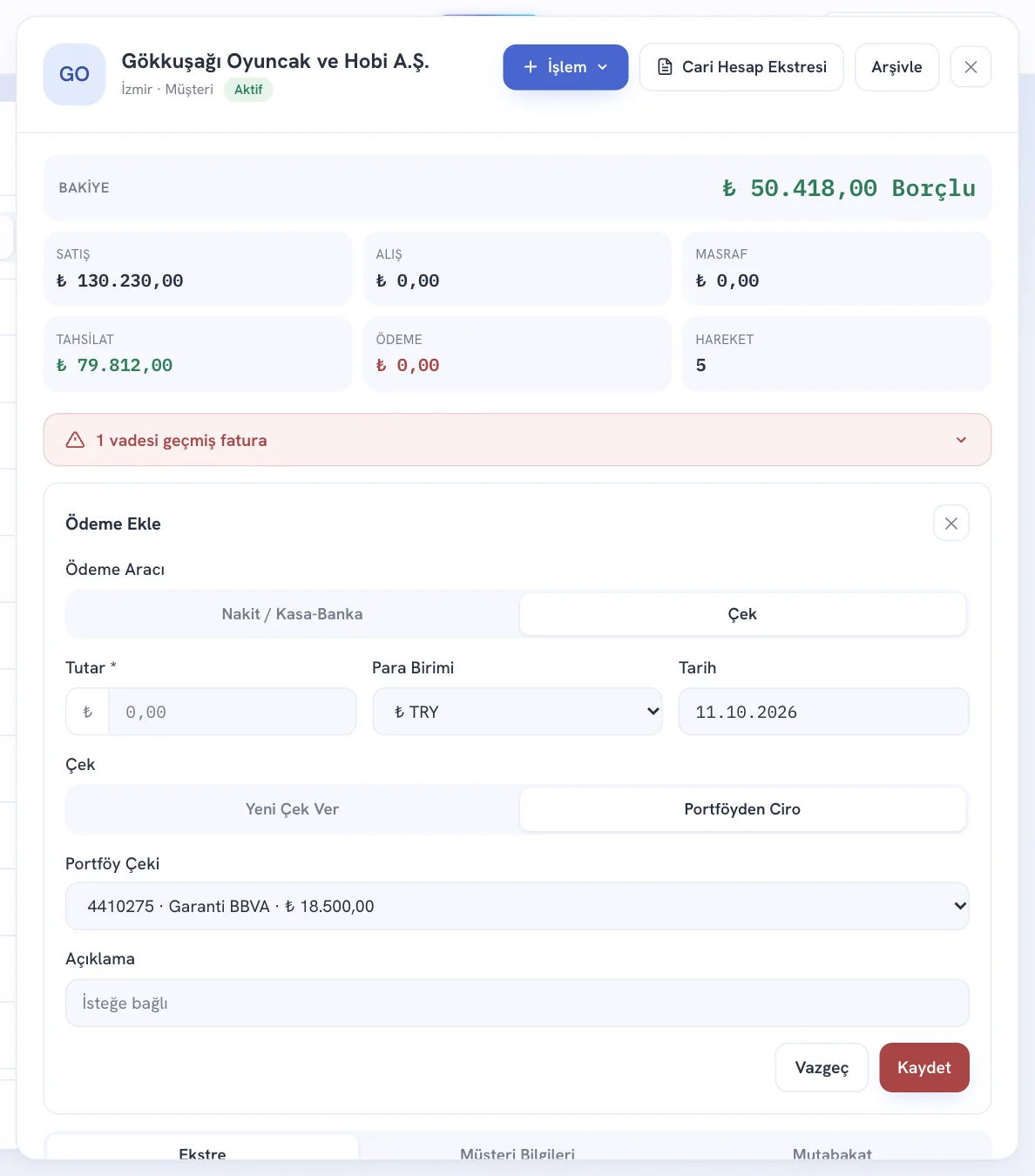This screenshot has height=1176, width=1035.
Task: Click the lira symbol prefix in Tutar field
Action: pos(87,712)
